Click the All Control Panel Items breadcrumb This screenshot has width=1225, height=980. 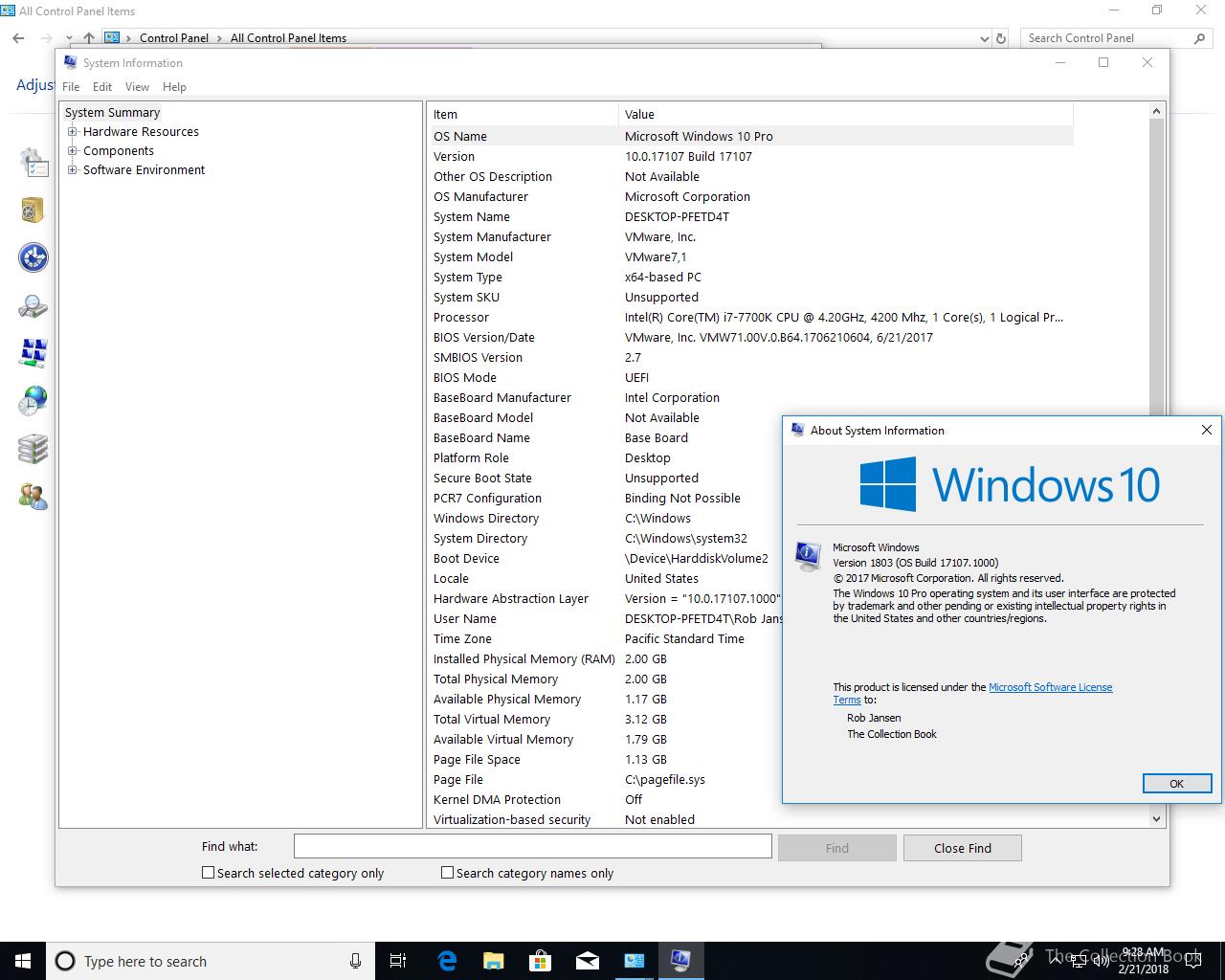288,38
